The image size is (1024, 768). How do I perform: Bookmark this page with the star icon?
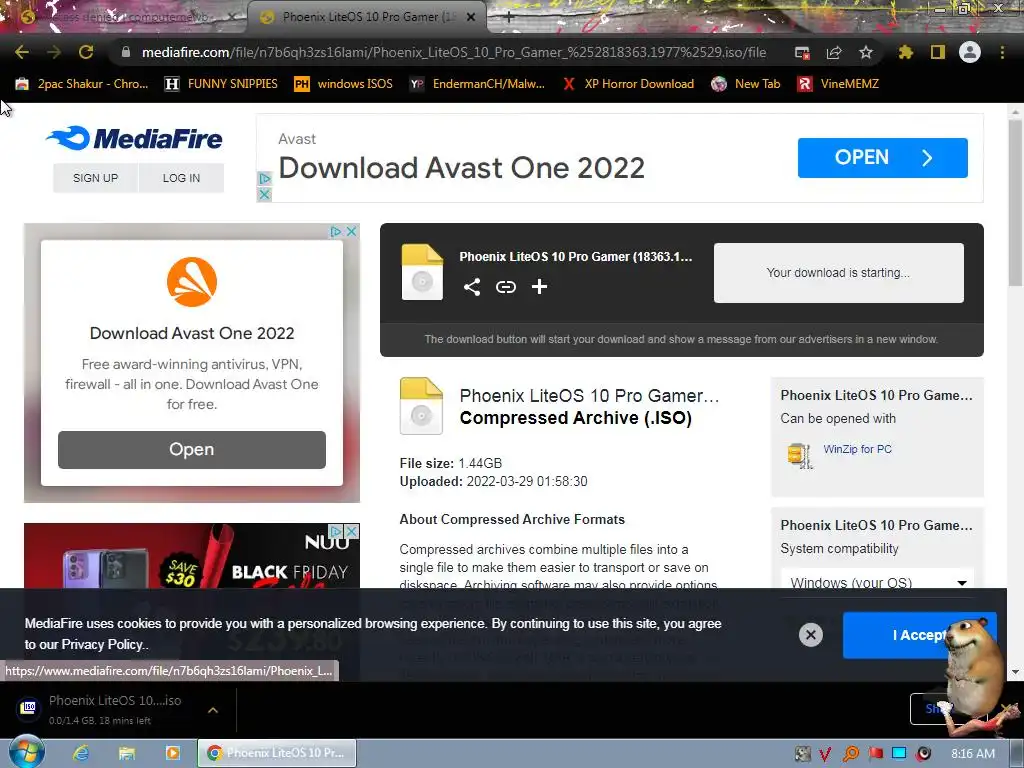866,52
